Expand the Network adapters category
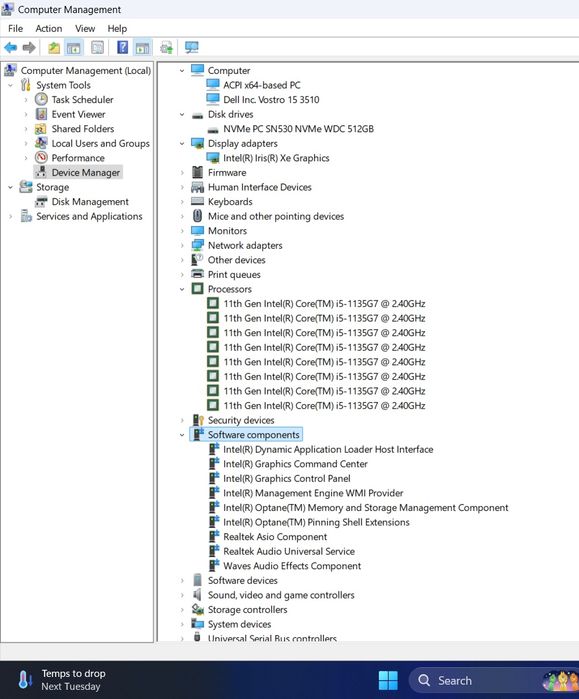 [182, 245]
